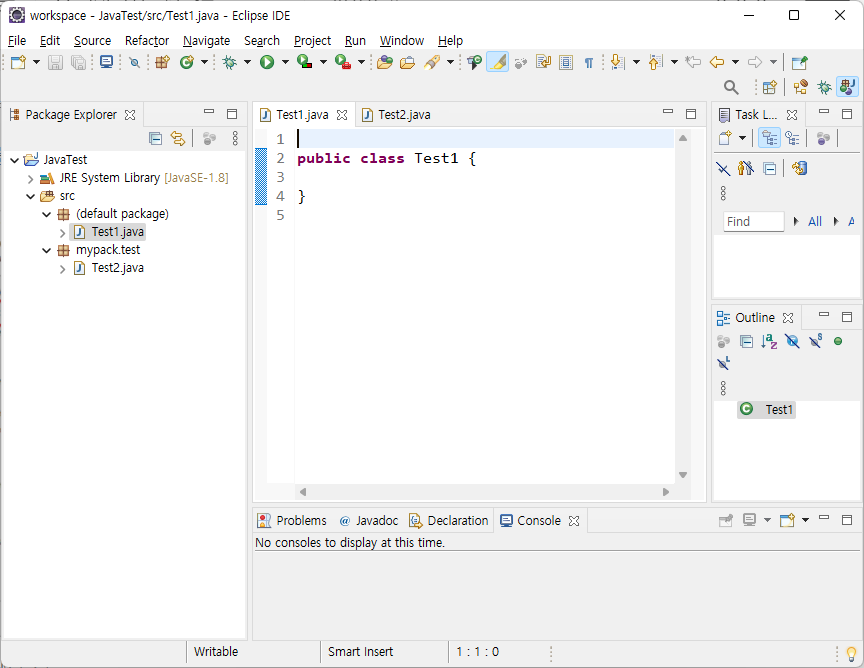
Task: Click the Open Perspective icon
Action: click(x=770, y=87)
